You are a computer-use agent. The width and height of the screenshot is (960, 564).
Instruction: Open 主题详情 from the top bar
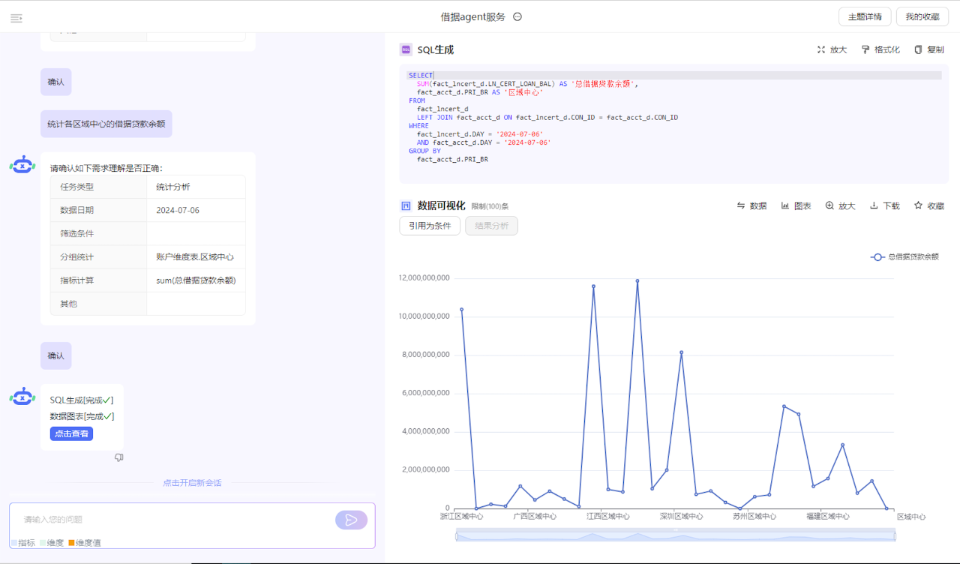tap(864, 17)
